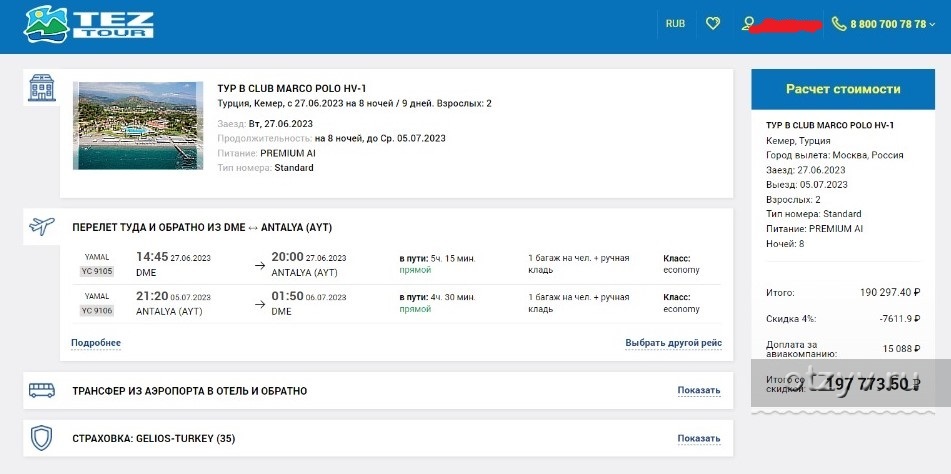Click the insurance shield icon
This screenshot has height=474, width=951.
[42, 438]
